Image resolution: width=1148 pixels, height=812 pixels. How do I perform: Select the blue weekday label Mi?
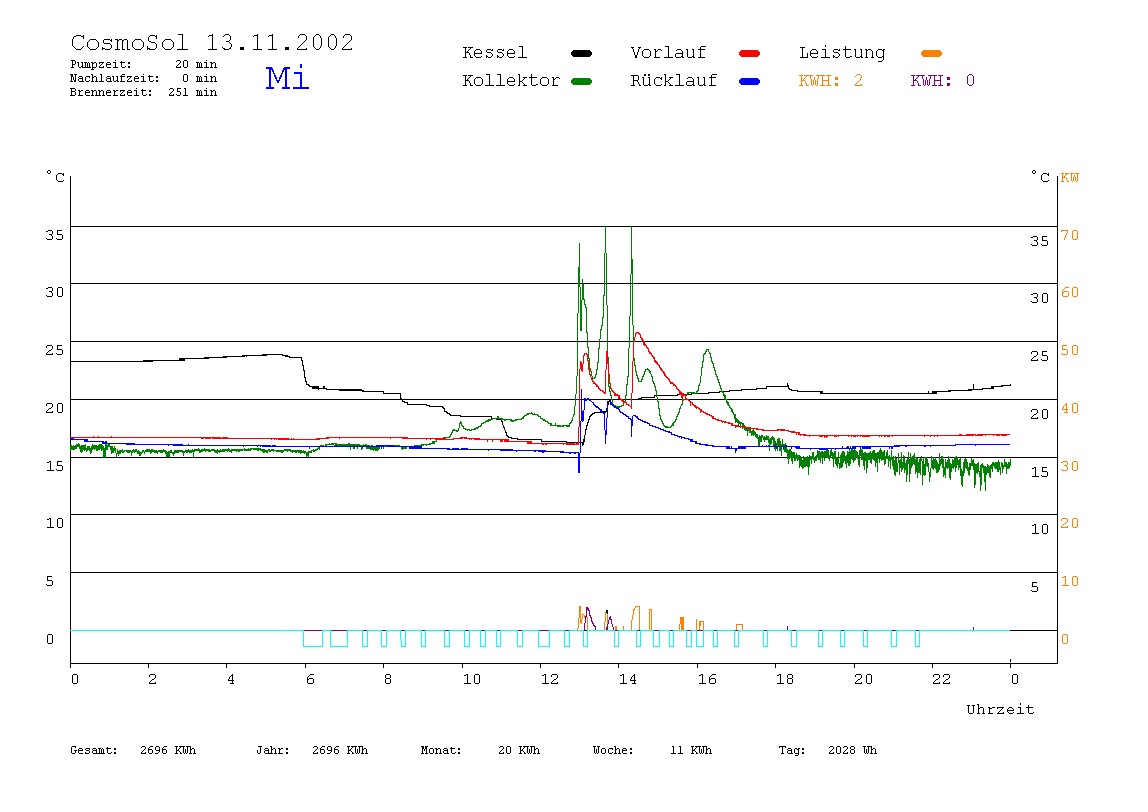point(287,78)
